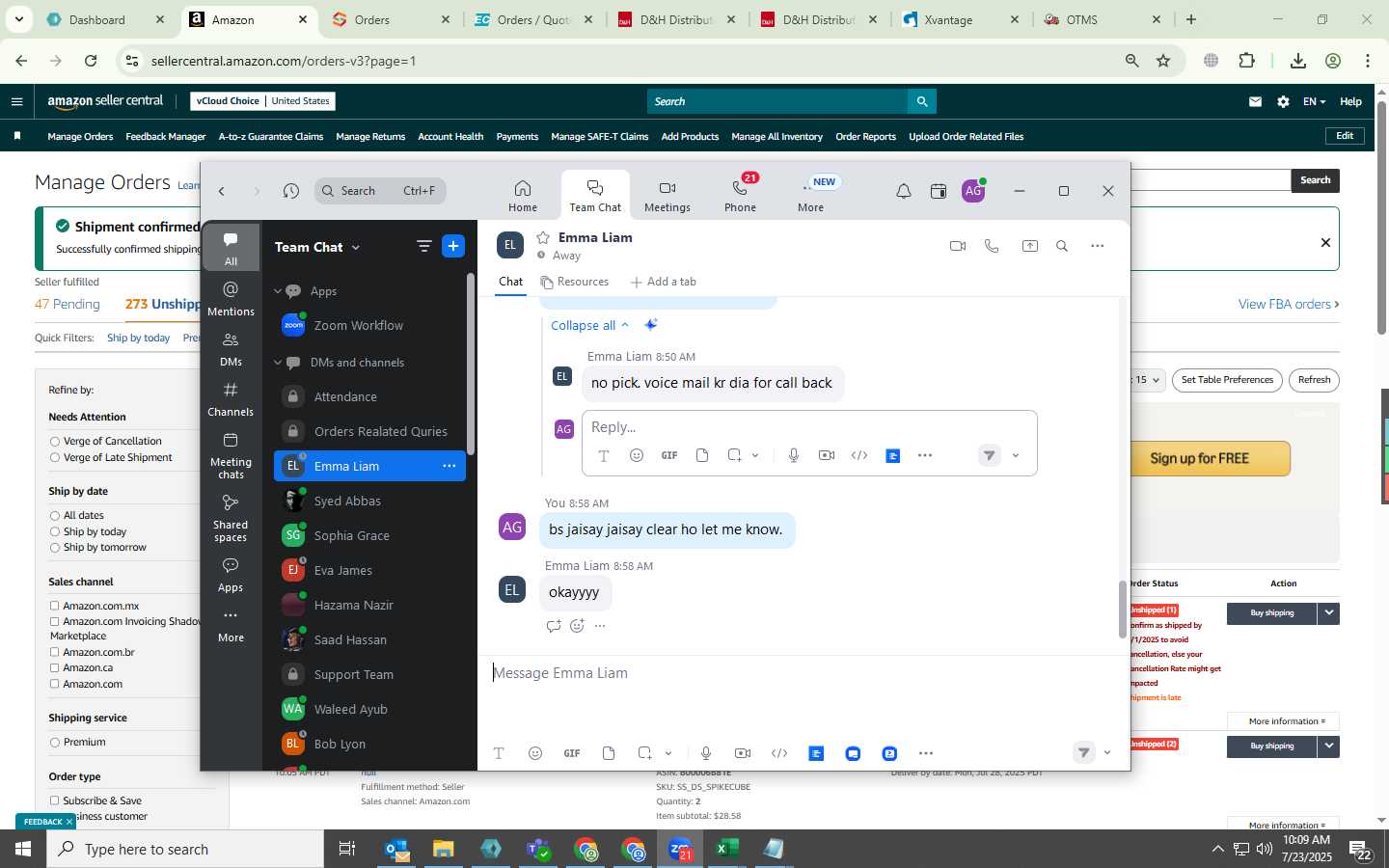The height and width of the screenshot is (868, 1389).
Task: Open emoji picker in message composer
Action: click(535, 753)
